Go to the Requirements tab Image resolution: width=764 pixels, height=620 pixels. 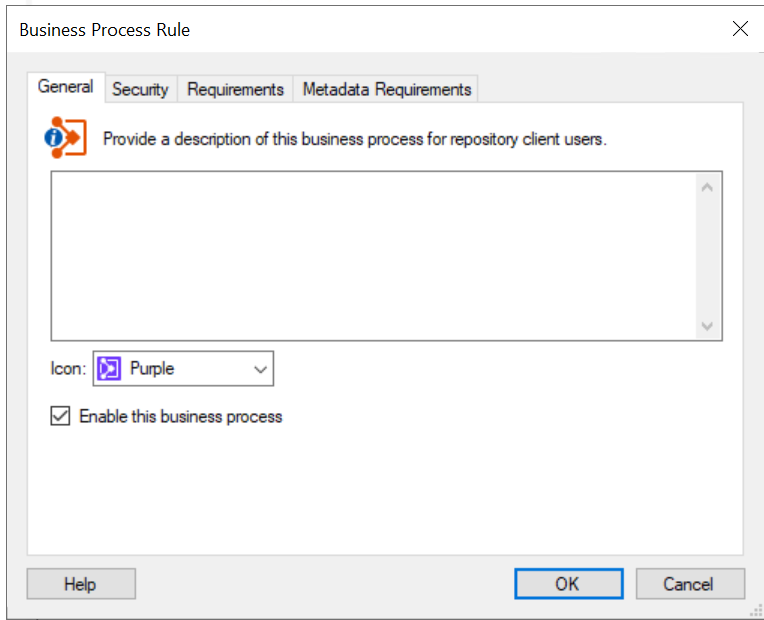point(235,89)
